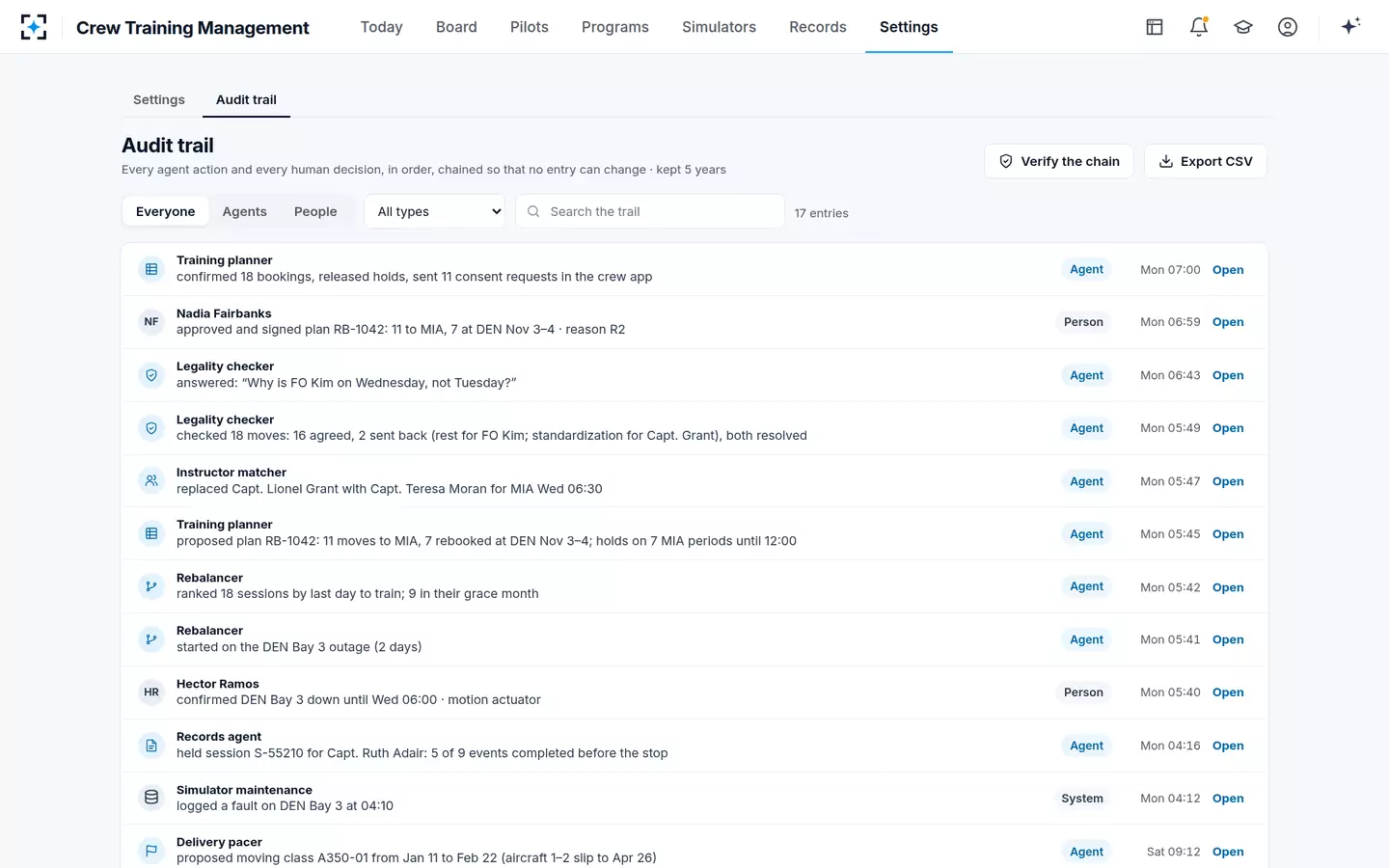Click the Person badge on Nadia Fairbanks entry

pyautogui.click(x=1083, y=322)
